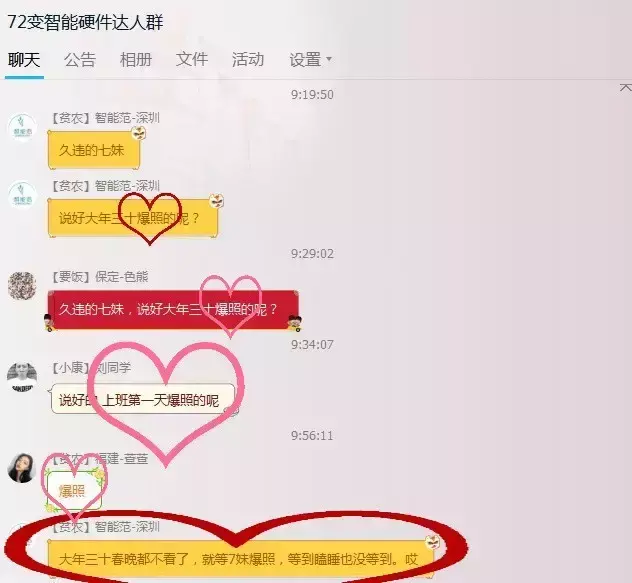Screen dimensions: 632x583
Task: Open the 聊天 tab
Action: 24,60
